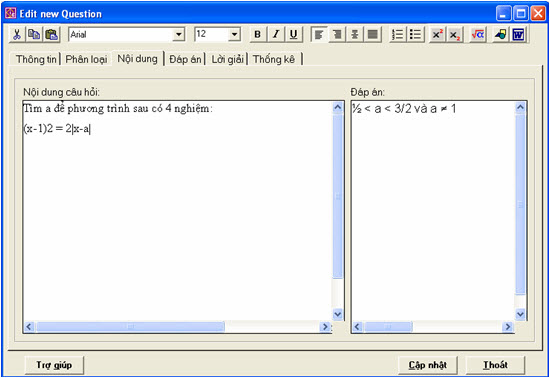This screenshot has height=378, width=550.
Task: Copy selection using the copy icon
Action: click(x=34, y=35)
